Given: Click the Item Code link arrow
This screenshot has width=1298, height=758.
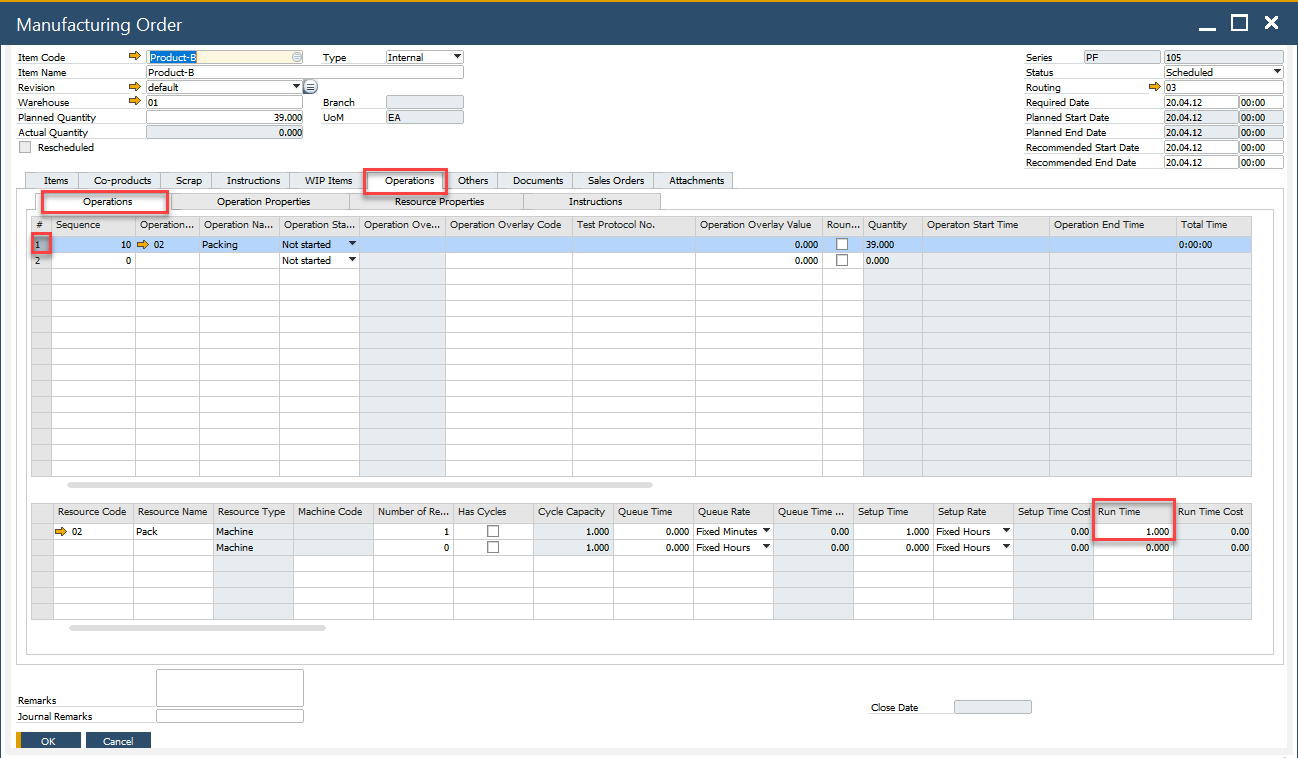Looking at the screenshot, I should pyautogui.click(x=135, y=57).
